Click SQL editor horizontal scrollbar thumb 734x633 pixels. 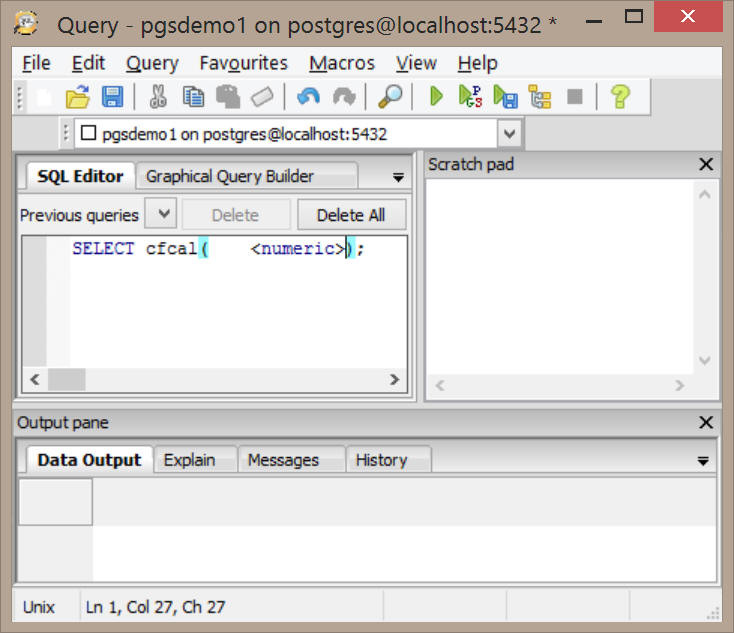pyautogui.click(x=66, y=379)
